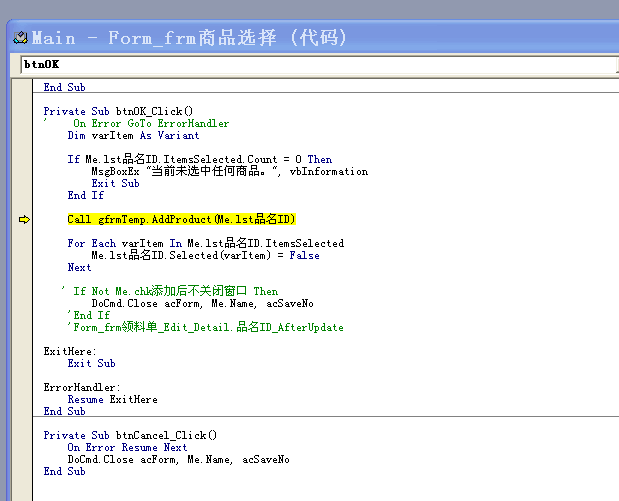
Task: Click the For Each varItem In line
Action: (x=206, y=243)
